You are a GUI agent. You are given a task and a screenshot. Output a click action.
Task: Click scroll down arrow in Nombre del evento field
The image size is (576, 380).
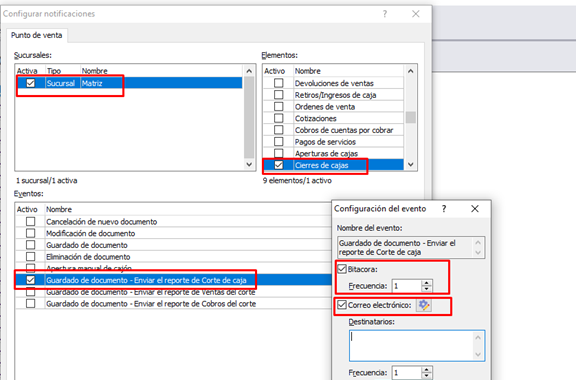point(478,252)
